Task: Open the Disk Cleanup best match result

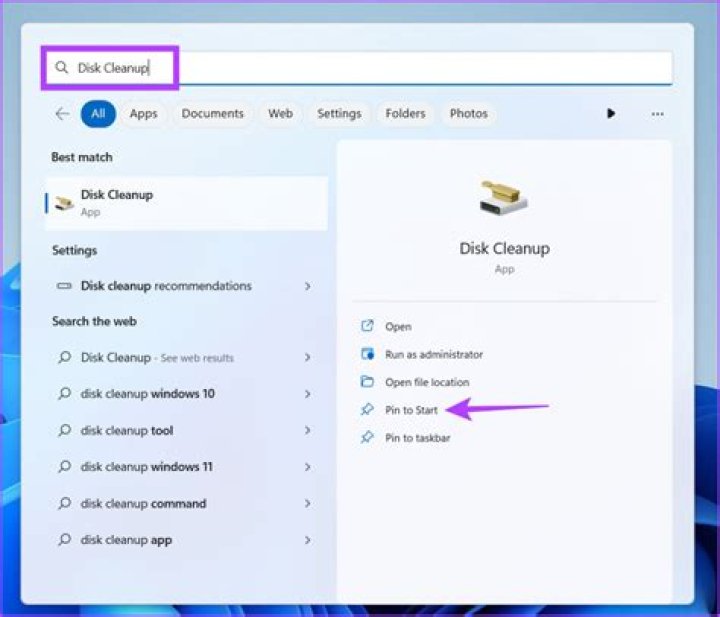Action: coord(187,203)
